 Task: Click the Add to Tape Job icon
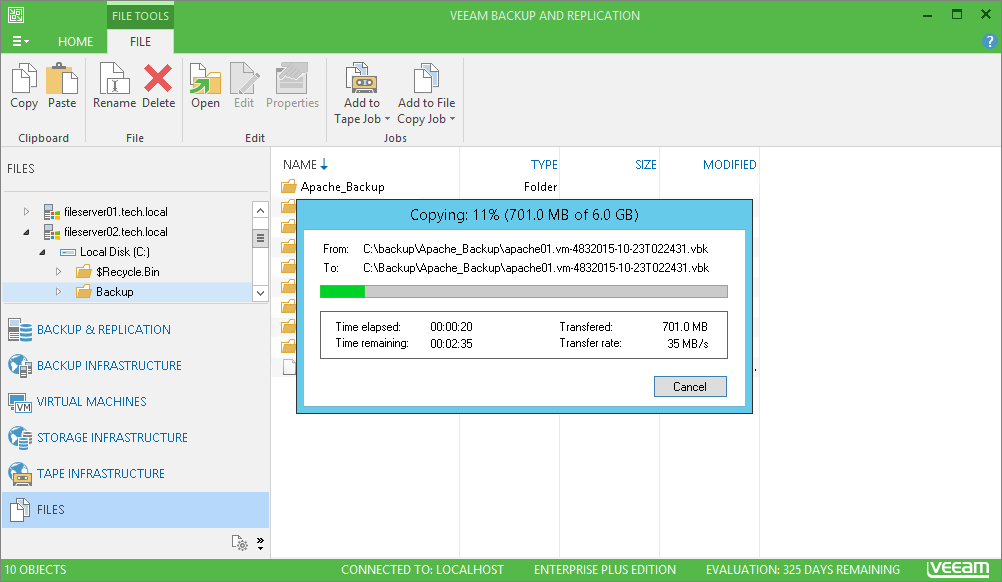[362, 79]
